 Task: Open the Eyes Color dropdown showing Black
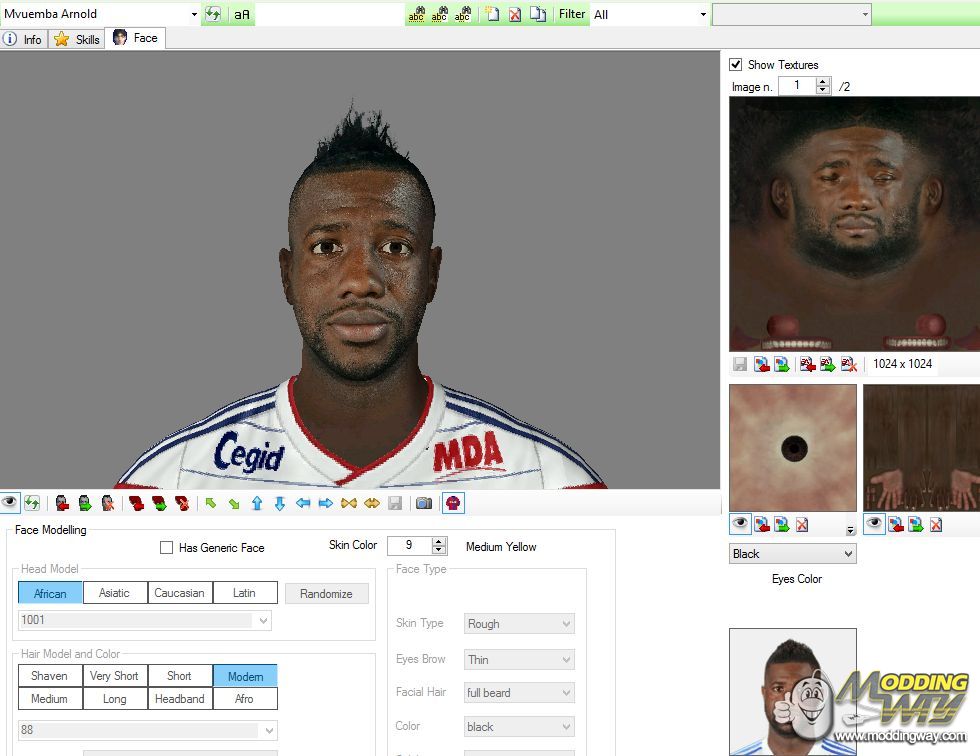[x=792, y=554]
